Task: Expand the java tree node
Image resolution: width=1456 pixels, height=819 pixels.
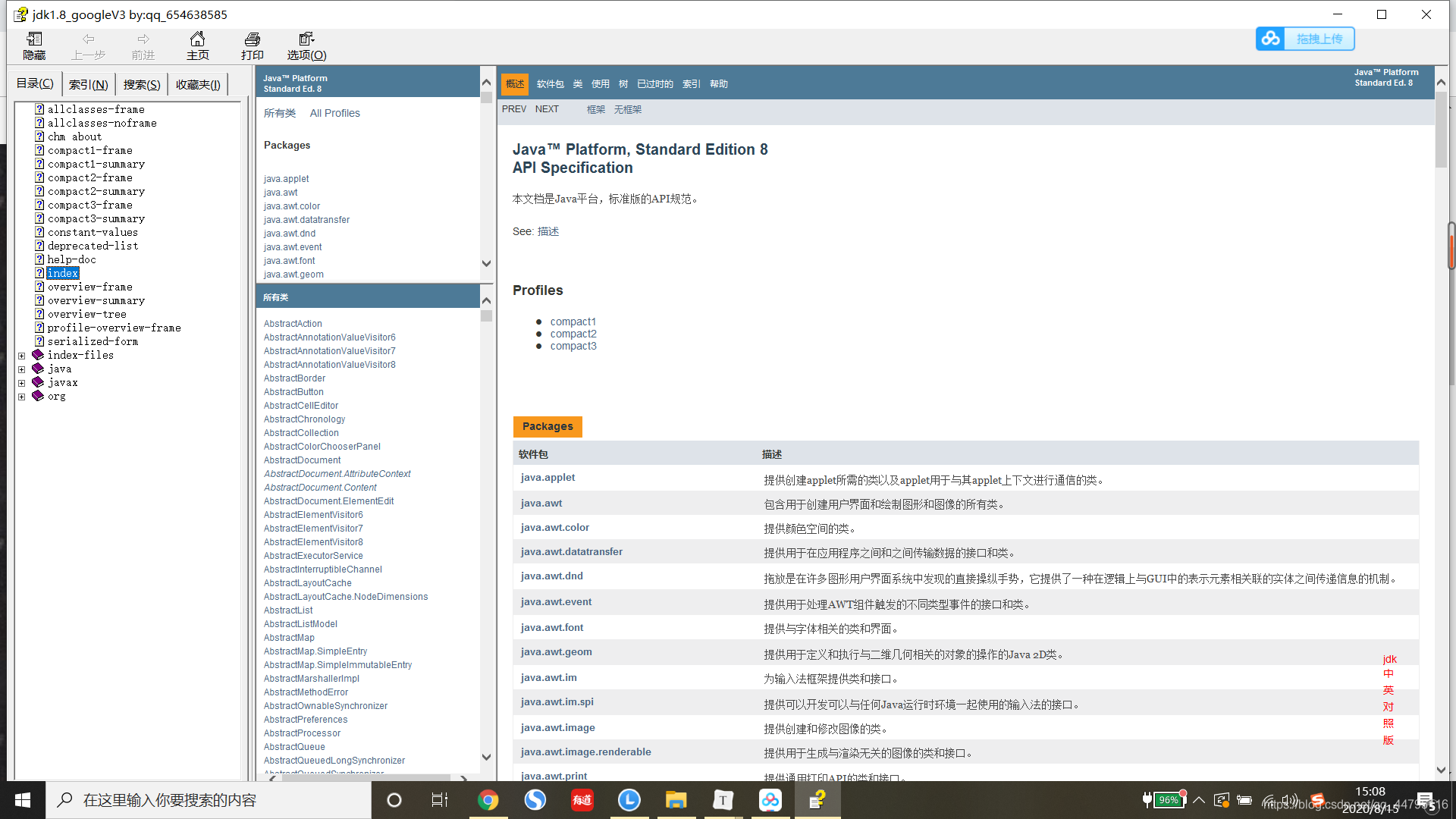Action: point(21,369)
